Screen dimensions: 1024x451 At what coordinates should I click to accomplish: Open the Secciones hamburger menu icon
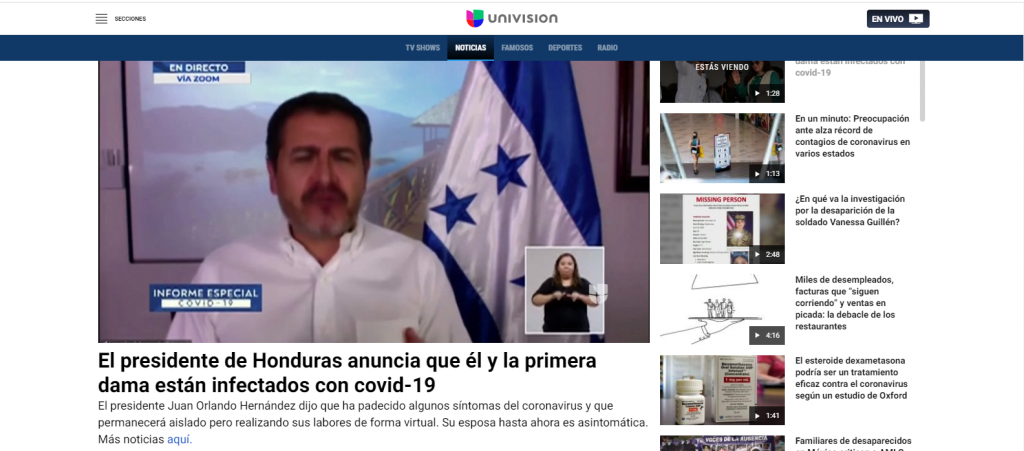pyautogui.click(x=101, y=19)
